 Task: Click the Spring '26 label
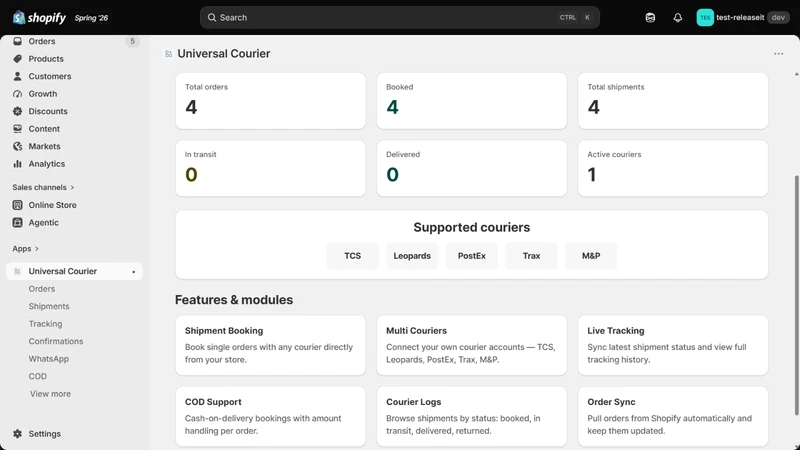(91, 18)
